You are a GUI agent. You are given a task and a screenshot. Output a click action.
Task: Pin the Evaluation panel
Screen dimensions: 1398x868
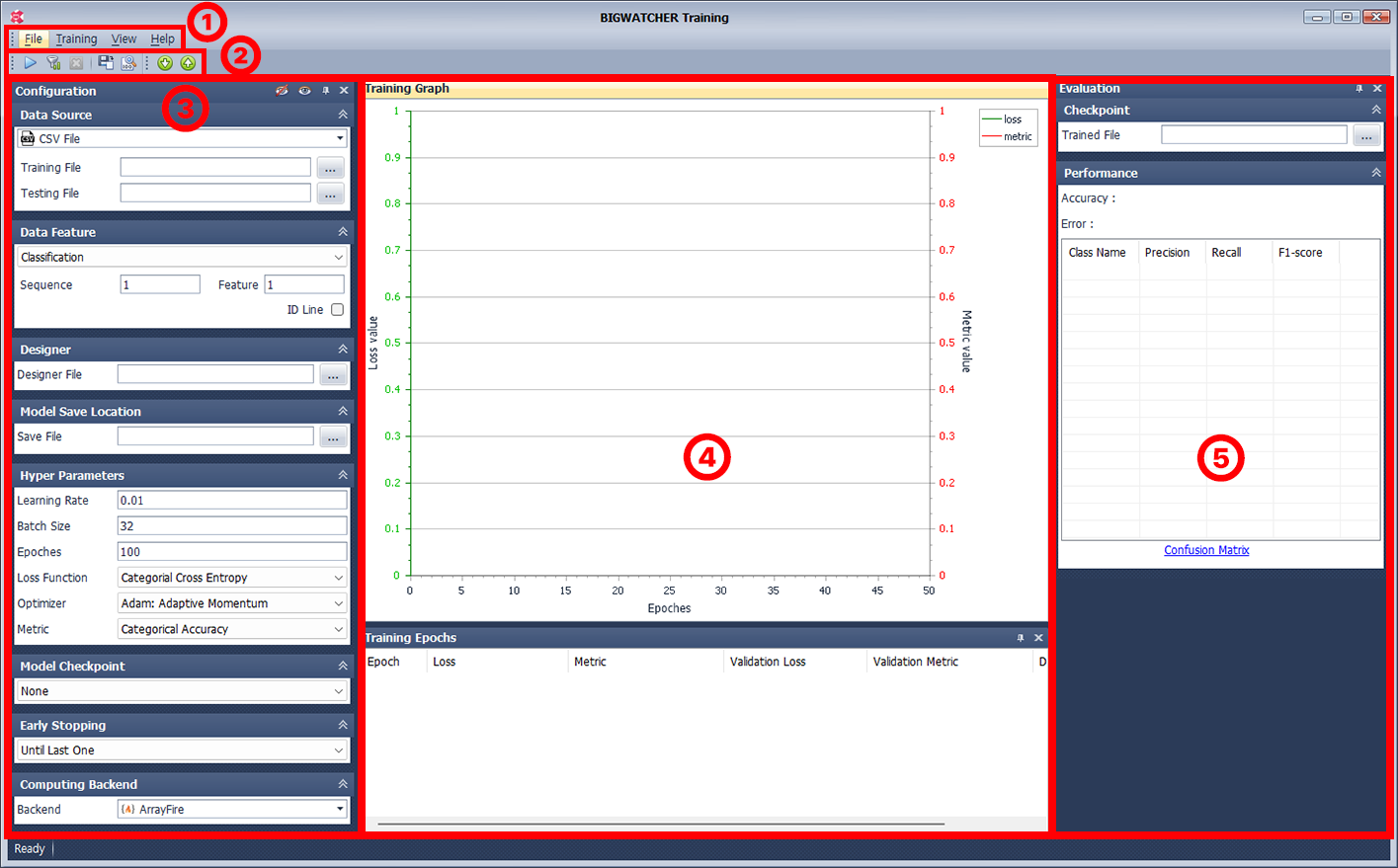tap(1359, 89)
